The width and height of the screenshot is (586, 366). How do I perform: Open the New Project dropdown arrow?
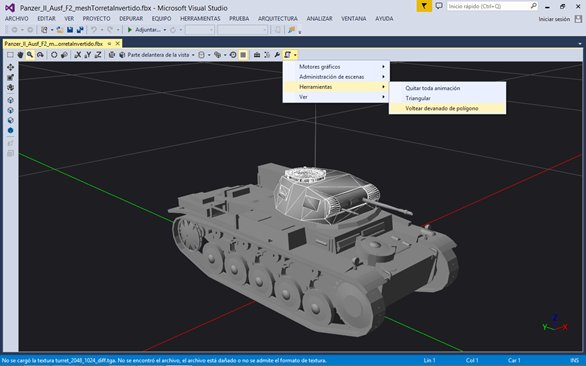(52, 30)
